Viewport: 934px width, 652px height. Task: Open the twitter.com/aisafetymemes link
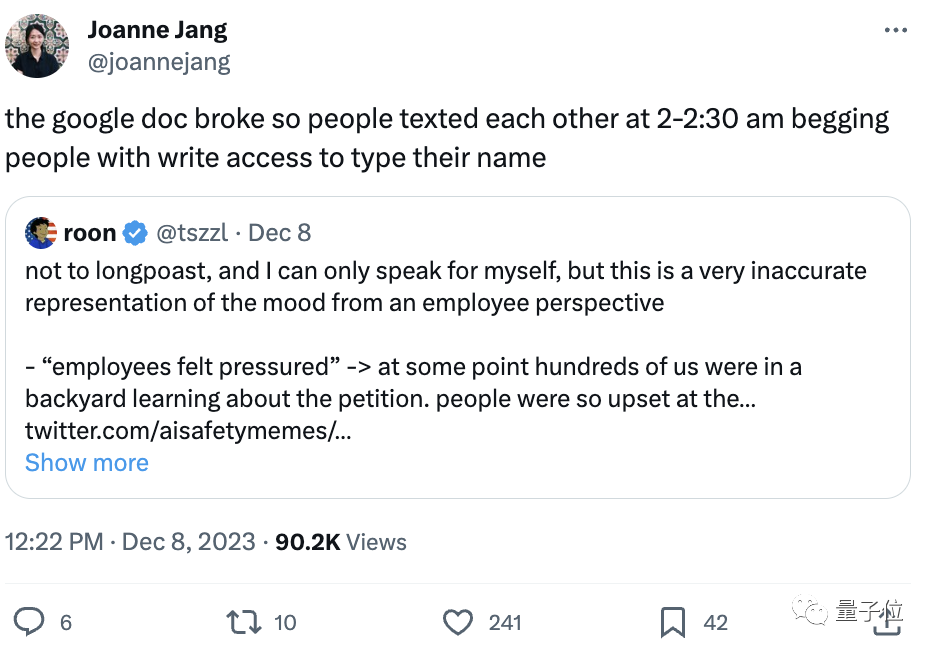188,430
